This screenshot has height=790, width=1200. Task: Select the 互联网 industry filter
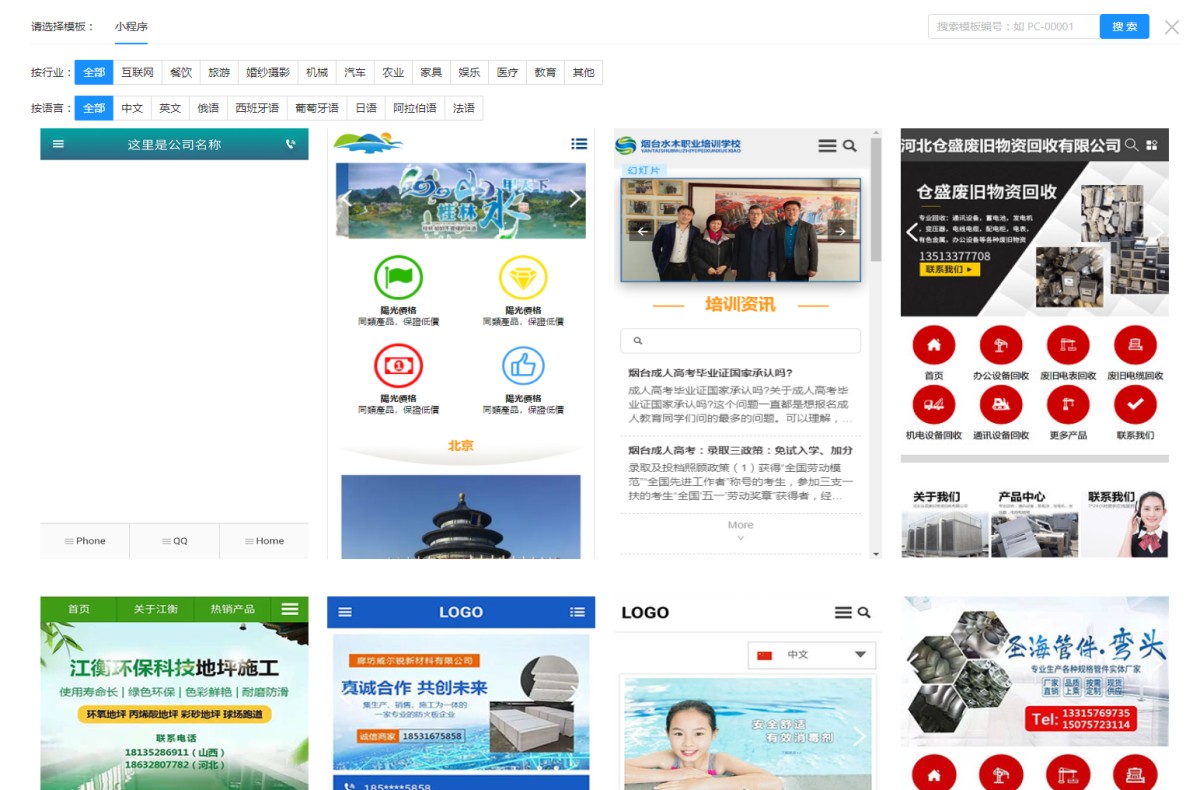137,73
